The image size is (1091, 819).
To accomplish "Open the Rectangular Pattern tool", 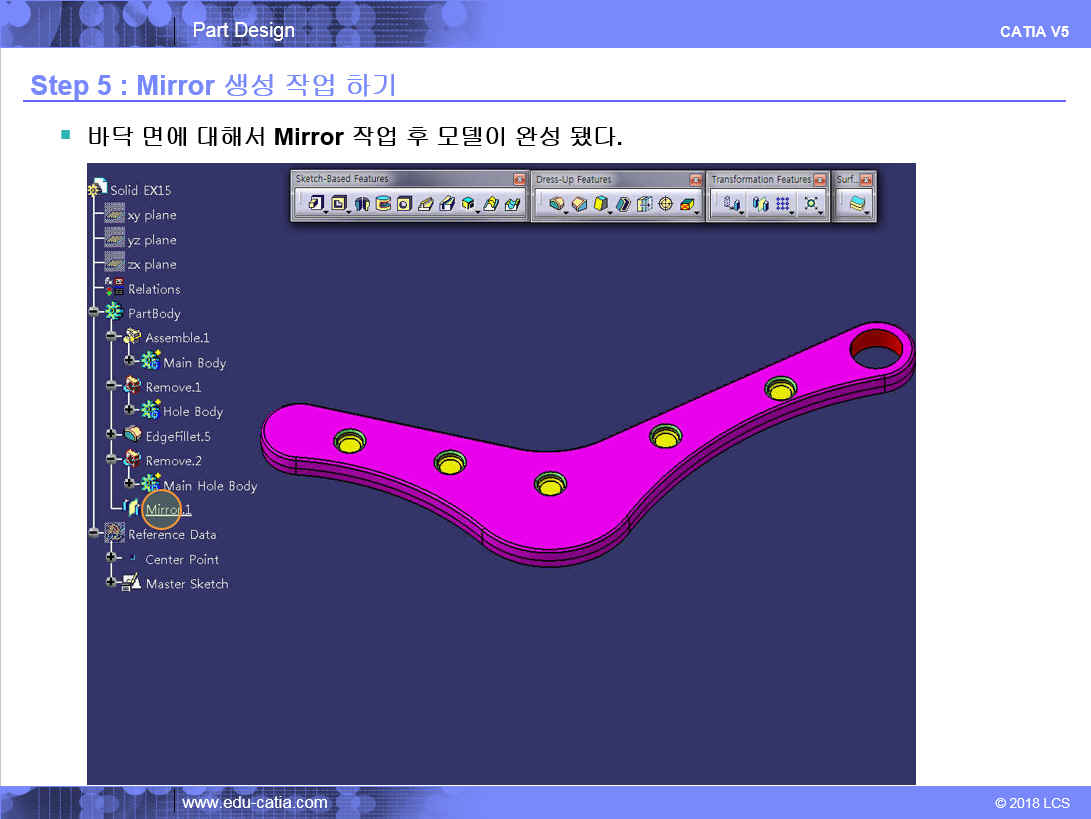I will tap(783, 204).
